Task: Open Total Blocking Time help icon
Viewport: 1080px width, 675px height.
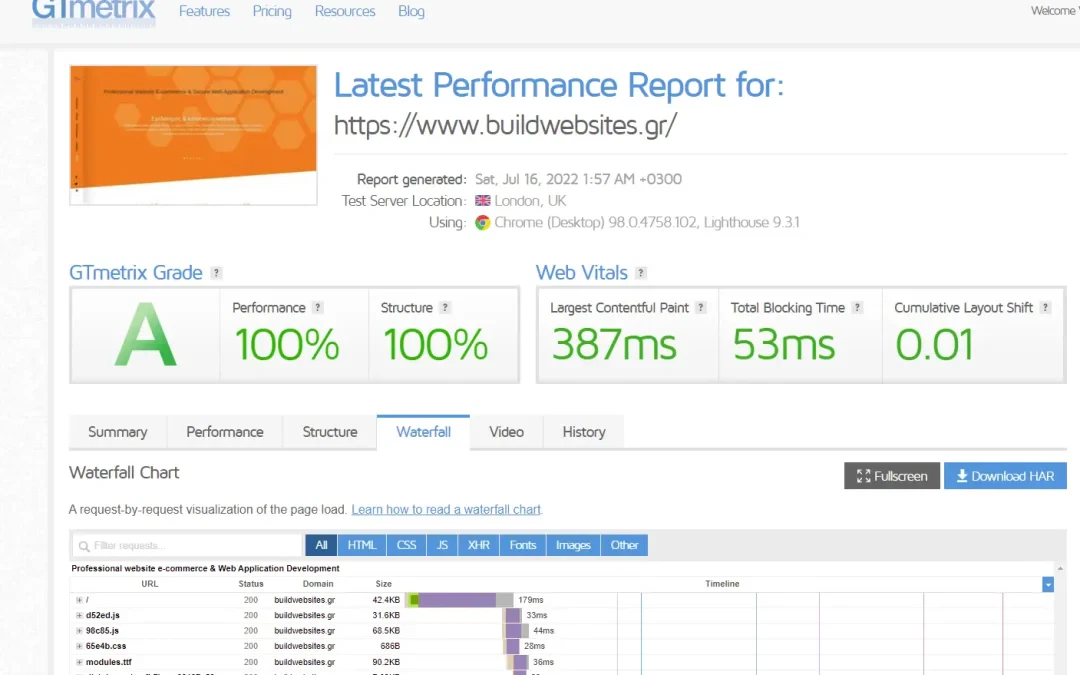Action: 857,308
